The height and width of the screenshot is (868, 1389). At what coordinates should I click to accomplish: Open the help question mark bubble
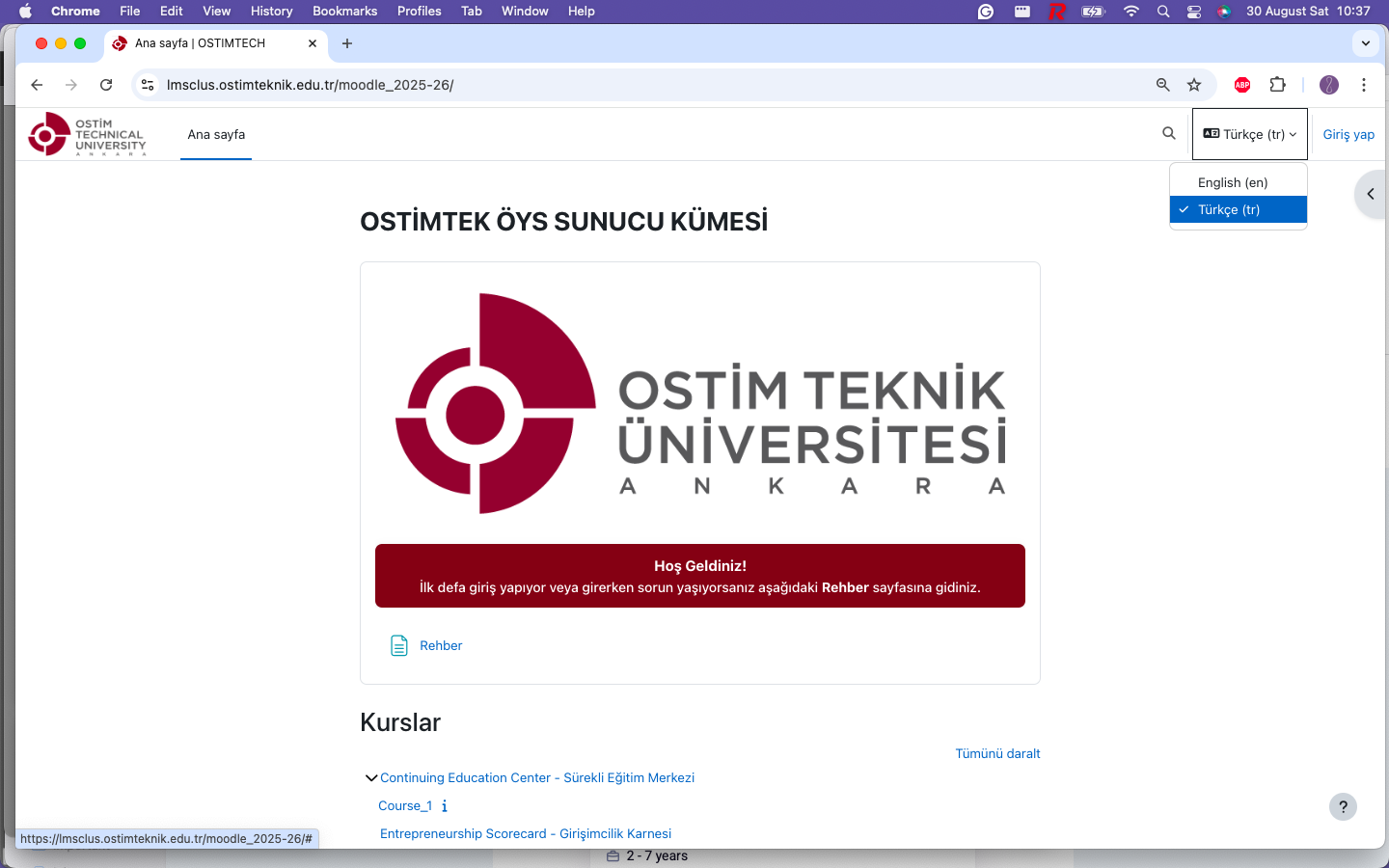click(x=1343, y=806)
